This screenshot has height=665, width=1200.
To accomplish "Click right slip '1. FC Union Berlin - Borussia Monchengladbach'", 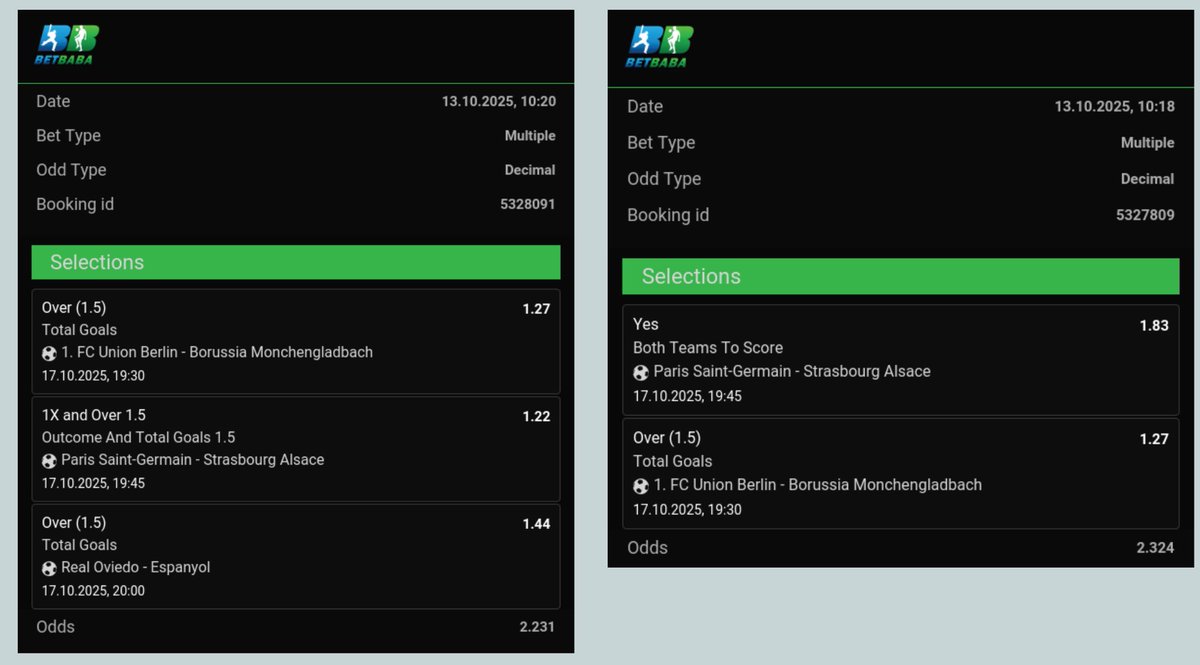I will [x=817, y=485].
